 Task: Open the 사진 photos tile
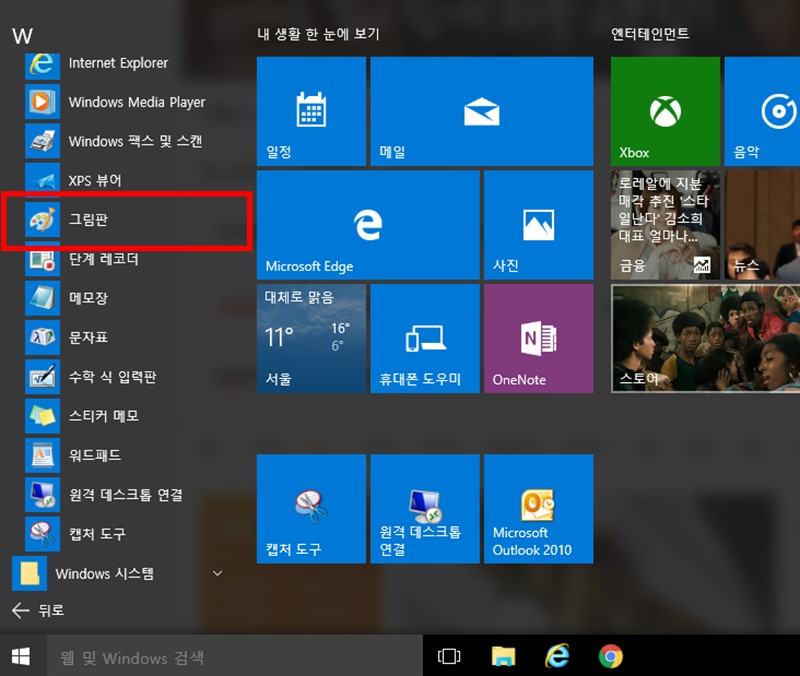click(x=539, y=225)
